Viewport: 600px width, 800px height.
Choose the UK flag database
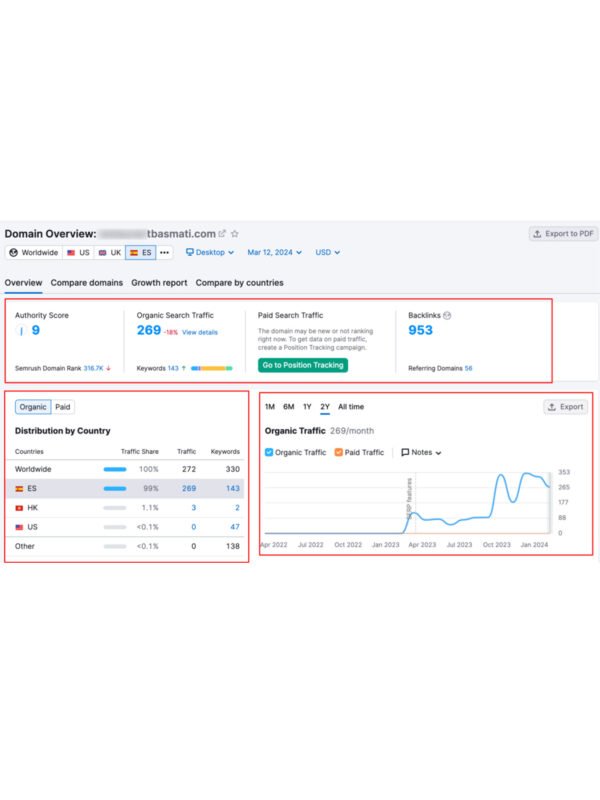(x=110, y=253)
